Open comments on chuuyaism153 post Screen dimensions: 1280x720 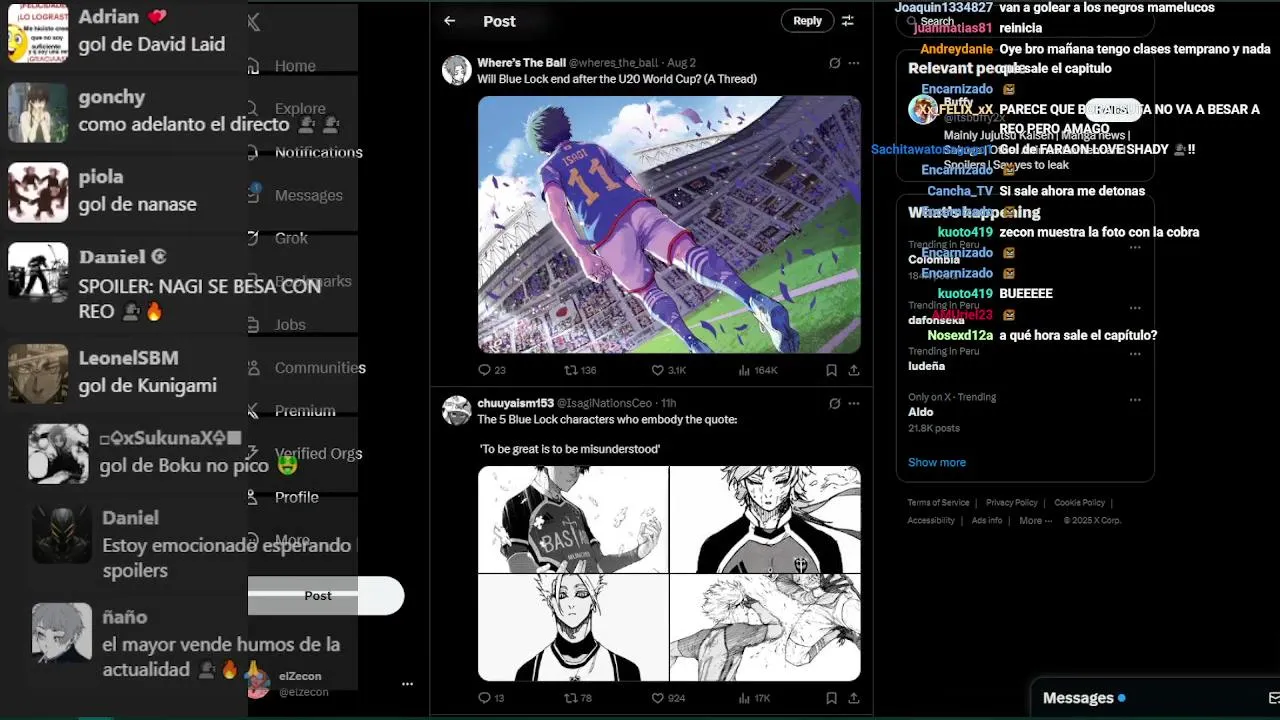coord(491,698)
